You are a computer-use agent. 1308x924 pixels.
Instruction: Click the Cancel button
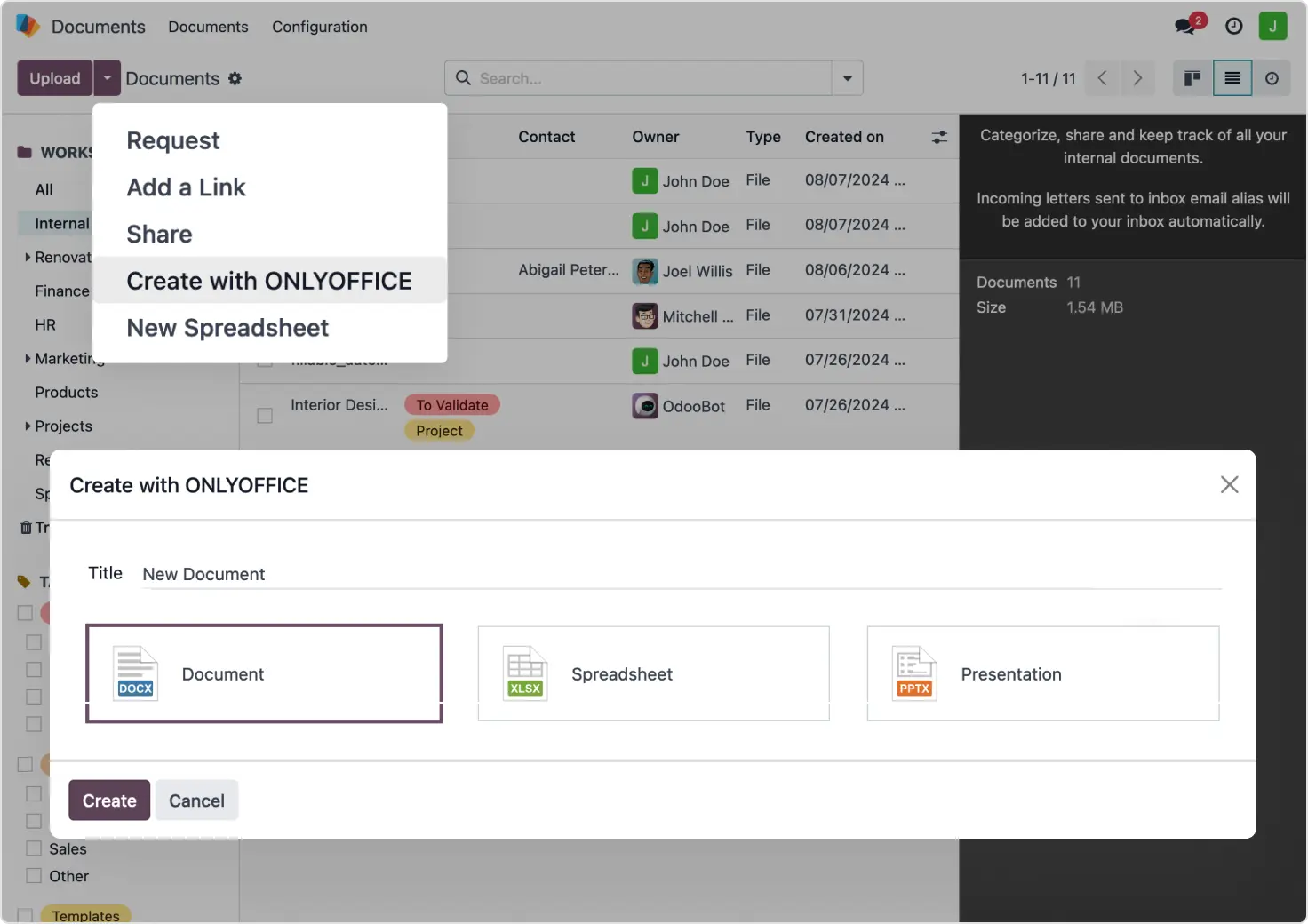pos(196,801)
